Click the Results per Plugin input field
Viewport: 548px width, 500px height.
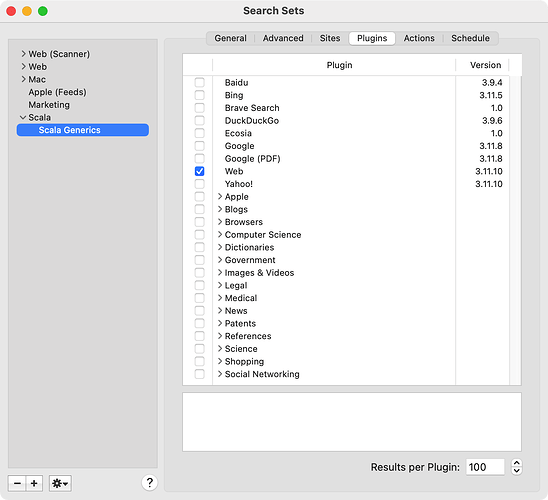point(485,467)
